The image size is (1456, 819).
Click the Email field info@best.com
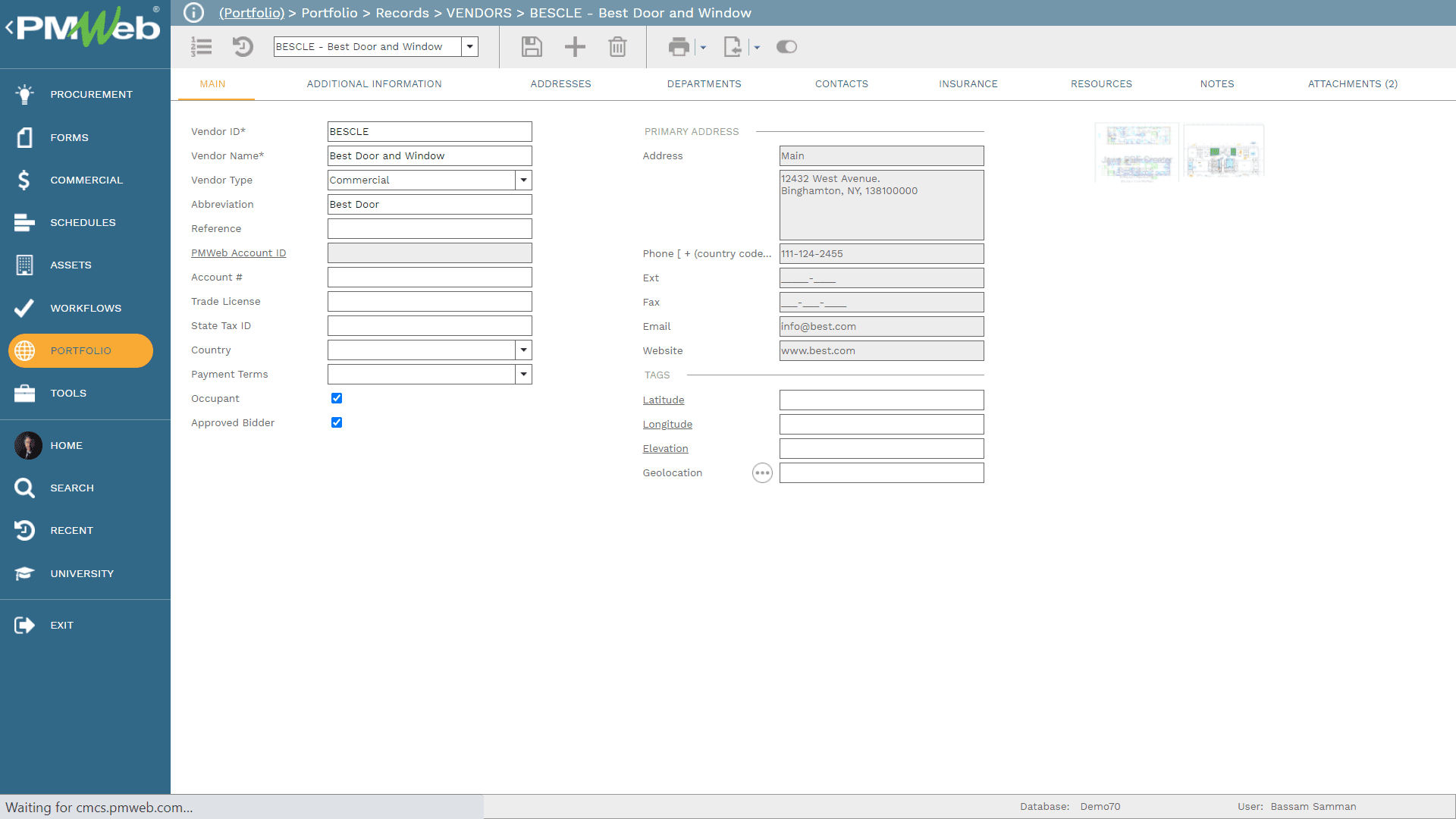(881, 326)
